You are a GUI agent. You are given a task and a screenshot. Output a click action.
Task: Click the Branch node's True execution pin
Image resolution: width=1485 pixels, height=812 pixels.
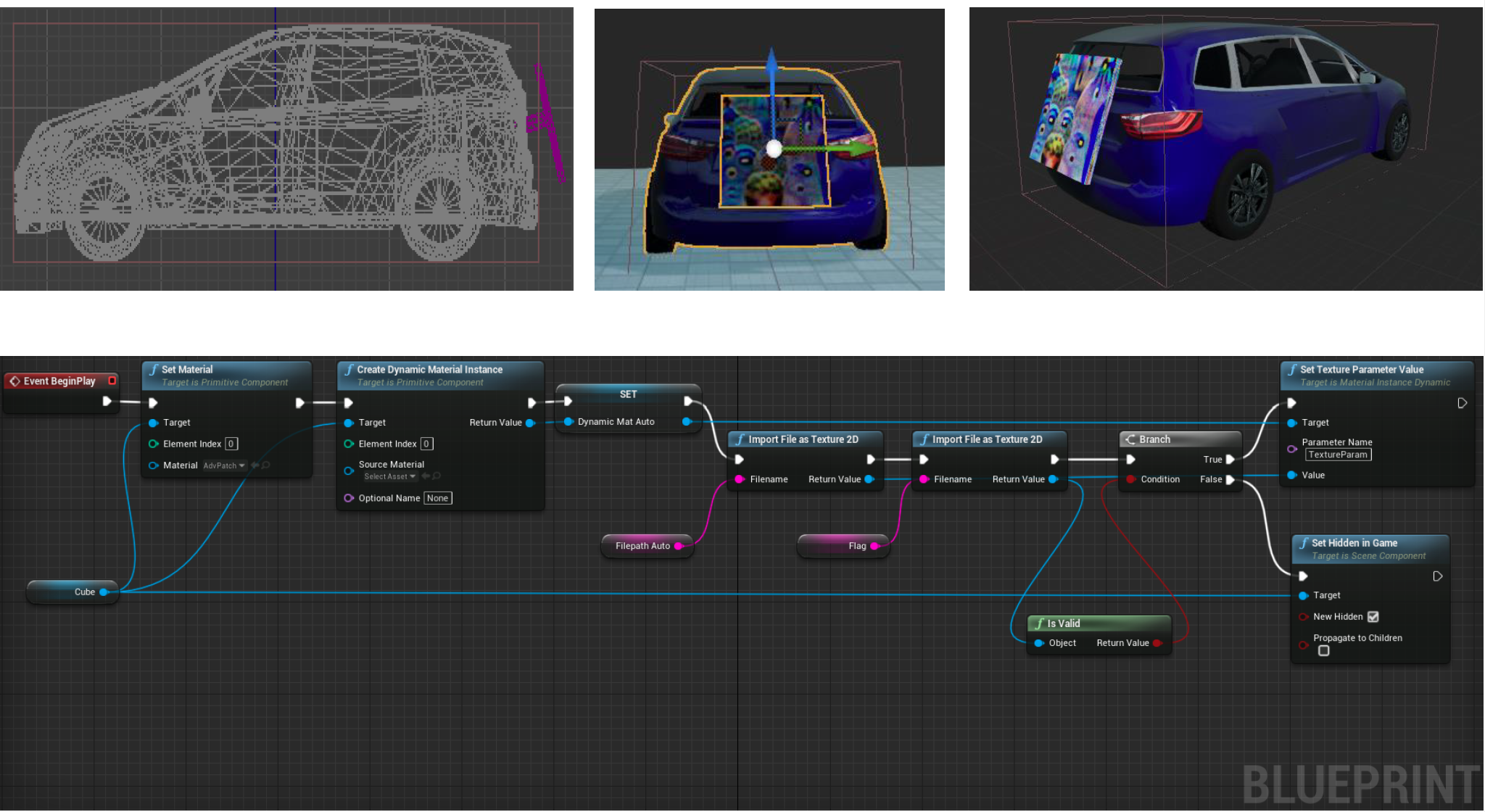[1230, 459]
